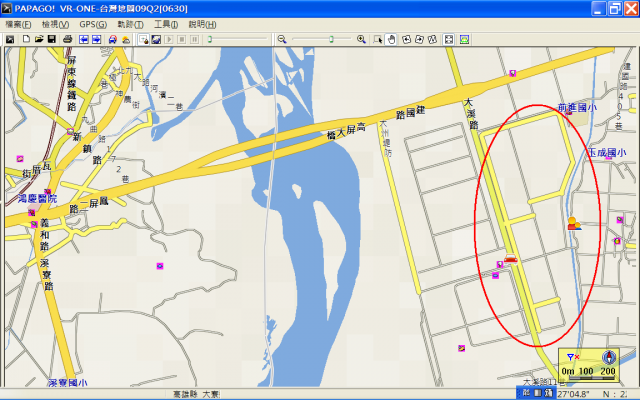Zoom in with the plus magnifier

(x=361, y=39)
